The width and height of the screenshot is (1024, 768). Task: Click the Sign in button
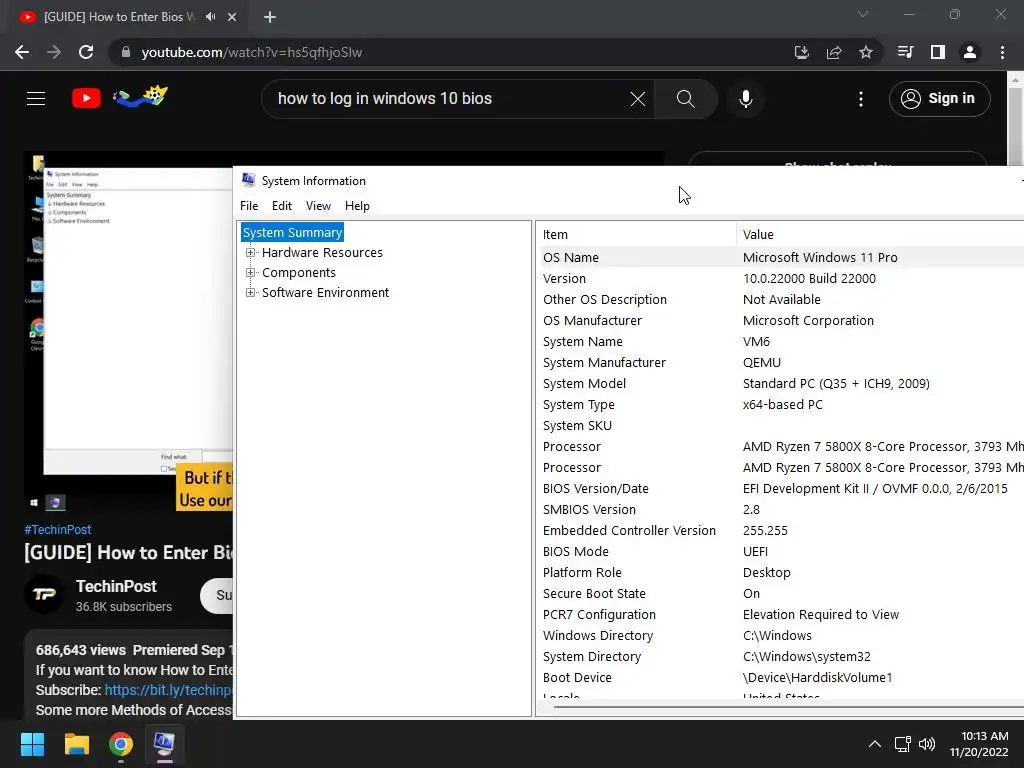(x=939, y=99)
